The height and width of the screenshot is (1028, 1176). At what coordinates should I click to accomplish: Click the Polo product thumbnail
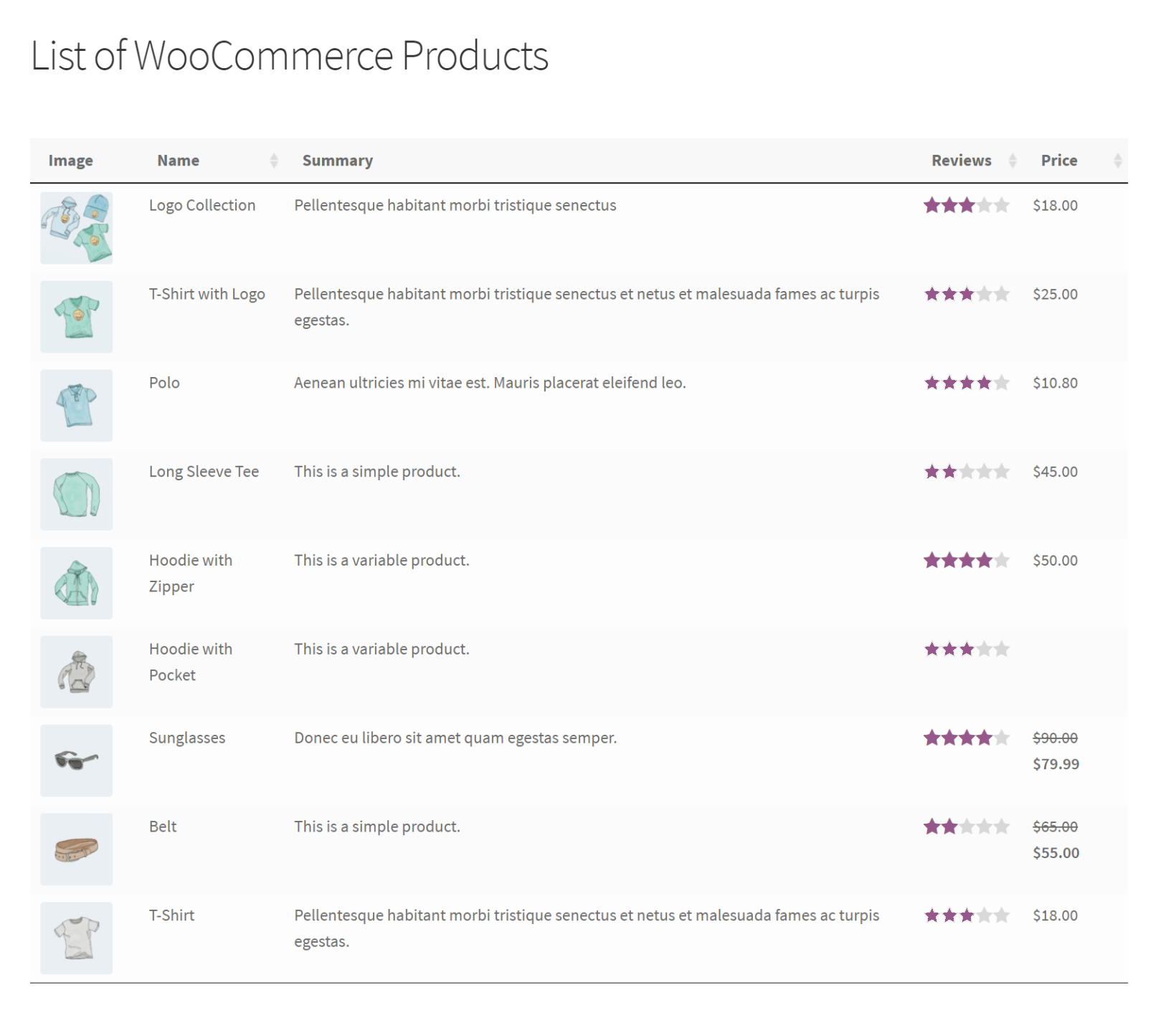click(x=76, y=405)
